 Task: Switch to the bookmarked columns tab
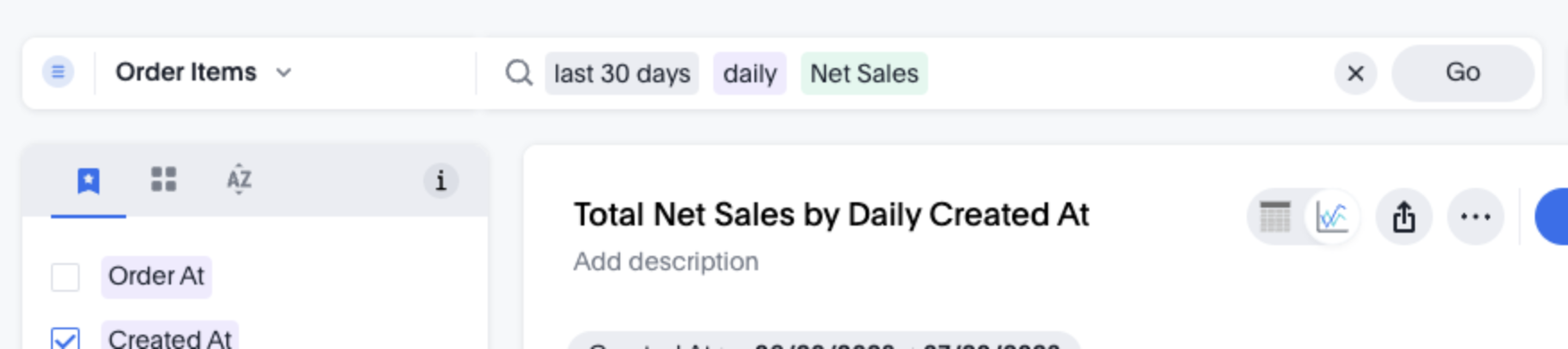(89, 181)
